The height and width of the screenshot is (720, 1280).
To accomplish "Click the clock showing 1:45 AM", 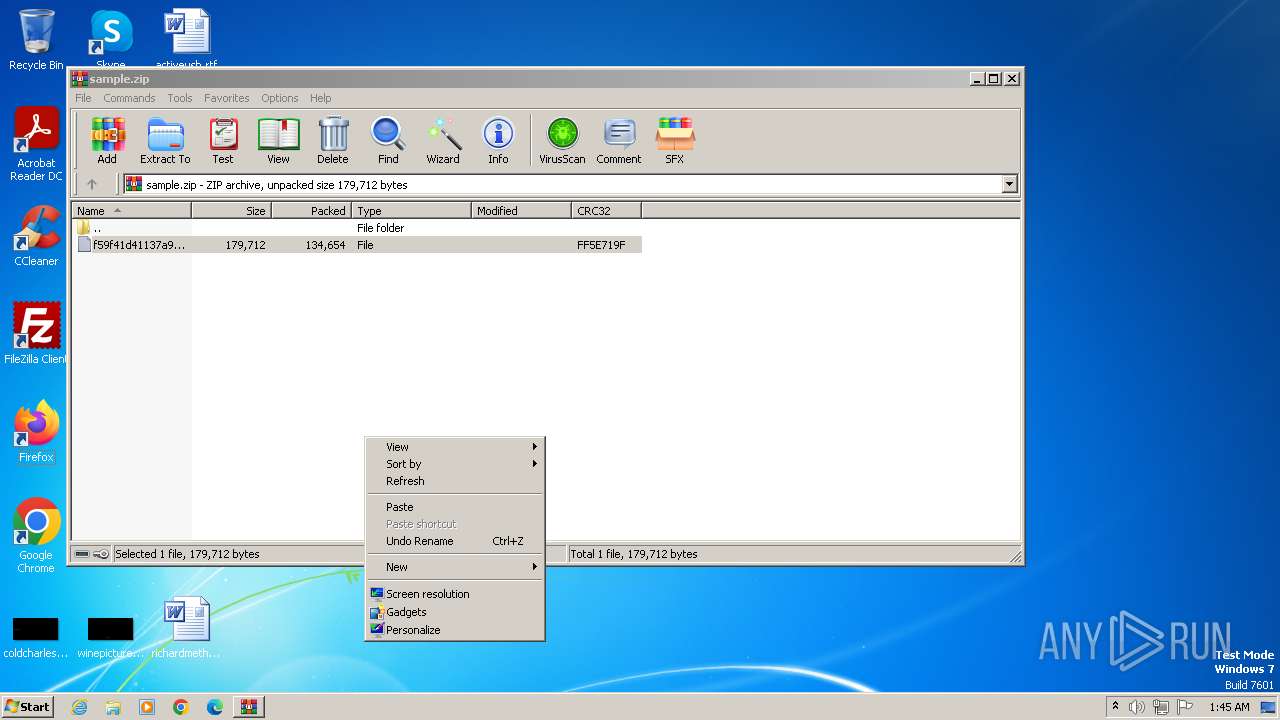I will click(1229, 707).
